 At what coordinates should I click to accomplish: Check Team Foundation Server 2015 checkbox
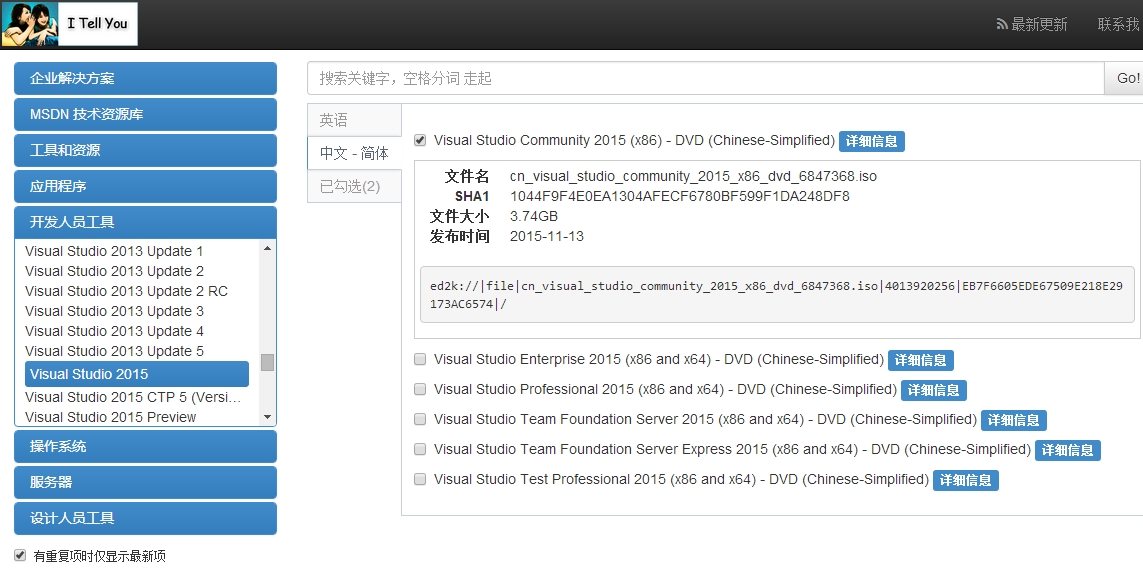[420, 419]
